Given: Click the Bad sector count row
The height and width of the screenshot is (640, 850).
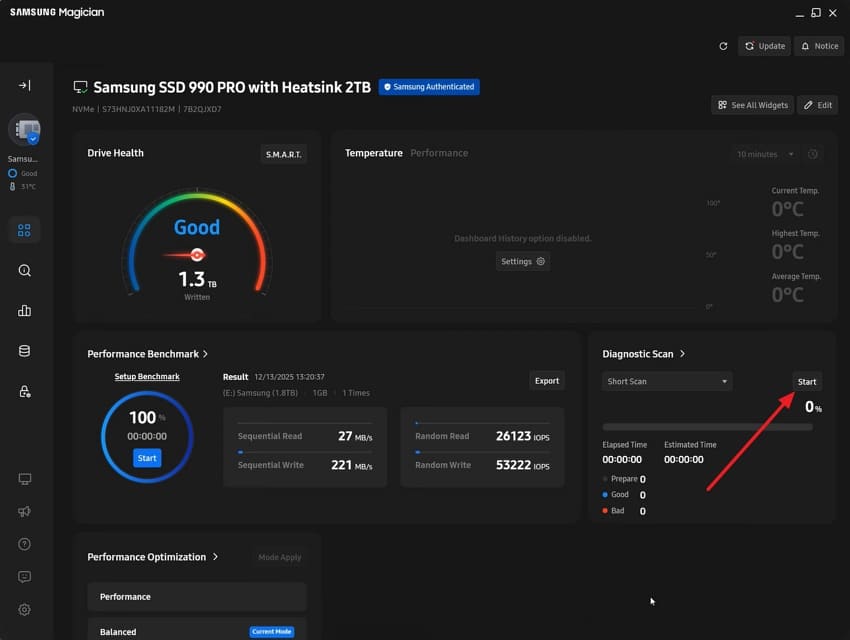Looking at the screenshot, I should click(624, 510).
